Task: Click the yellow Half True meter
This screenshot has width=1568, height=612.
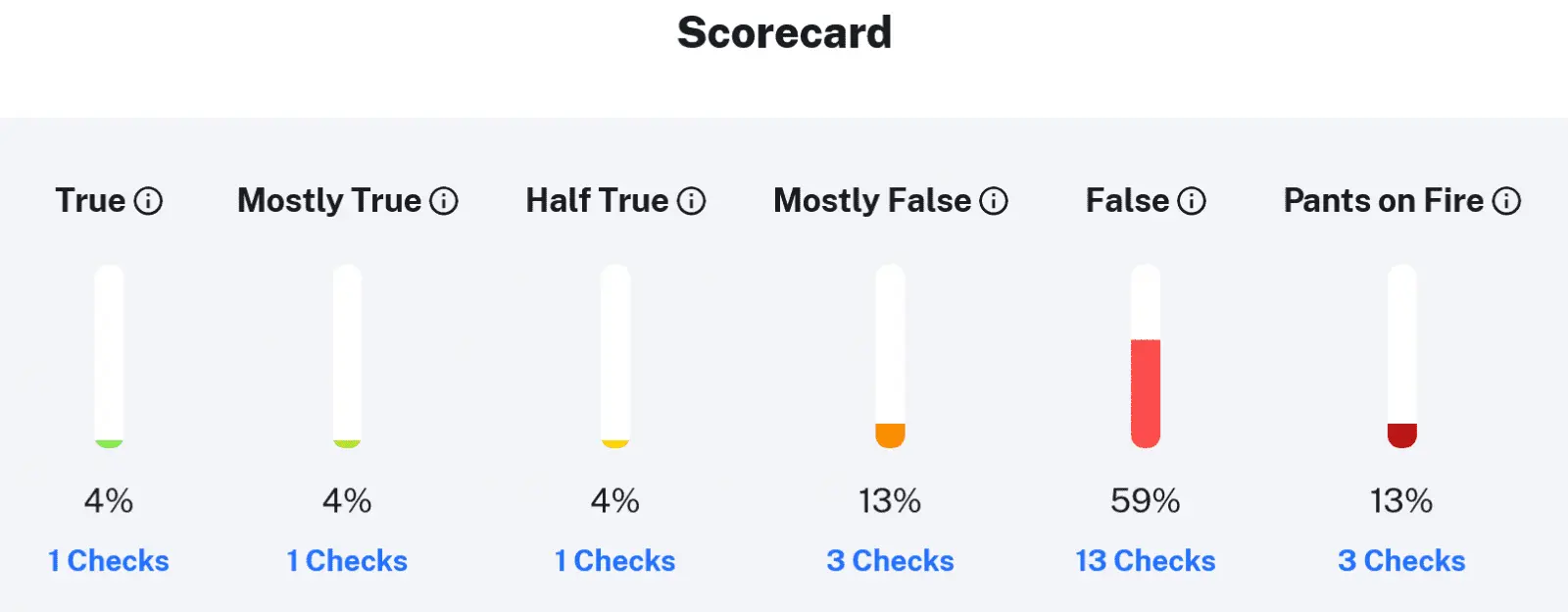Action: tap(615, 443)
